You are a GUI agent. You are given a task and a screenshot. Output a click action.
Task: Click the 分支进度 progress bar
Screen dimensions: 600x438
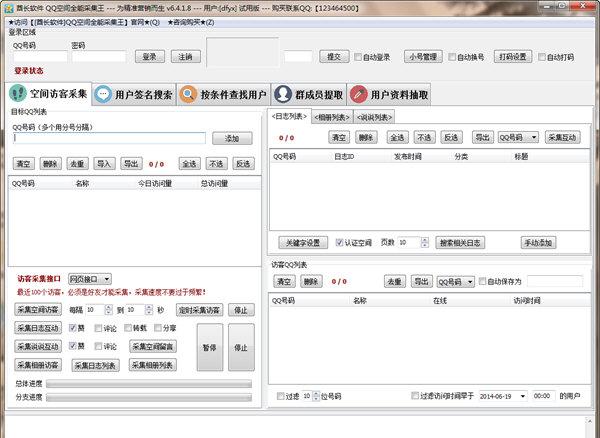pyautogui.click(x=149, y=398)
